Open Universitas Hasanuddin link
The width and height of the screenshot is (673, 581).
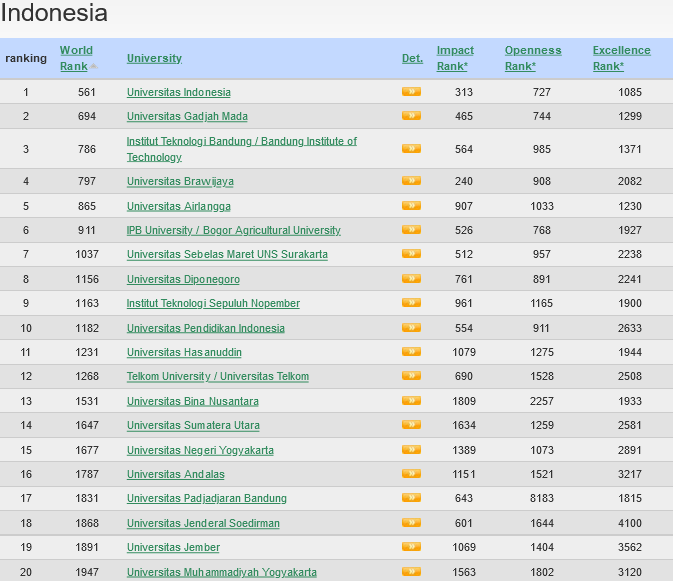(184, 352)
